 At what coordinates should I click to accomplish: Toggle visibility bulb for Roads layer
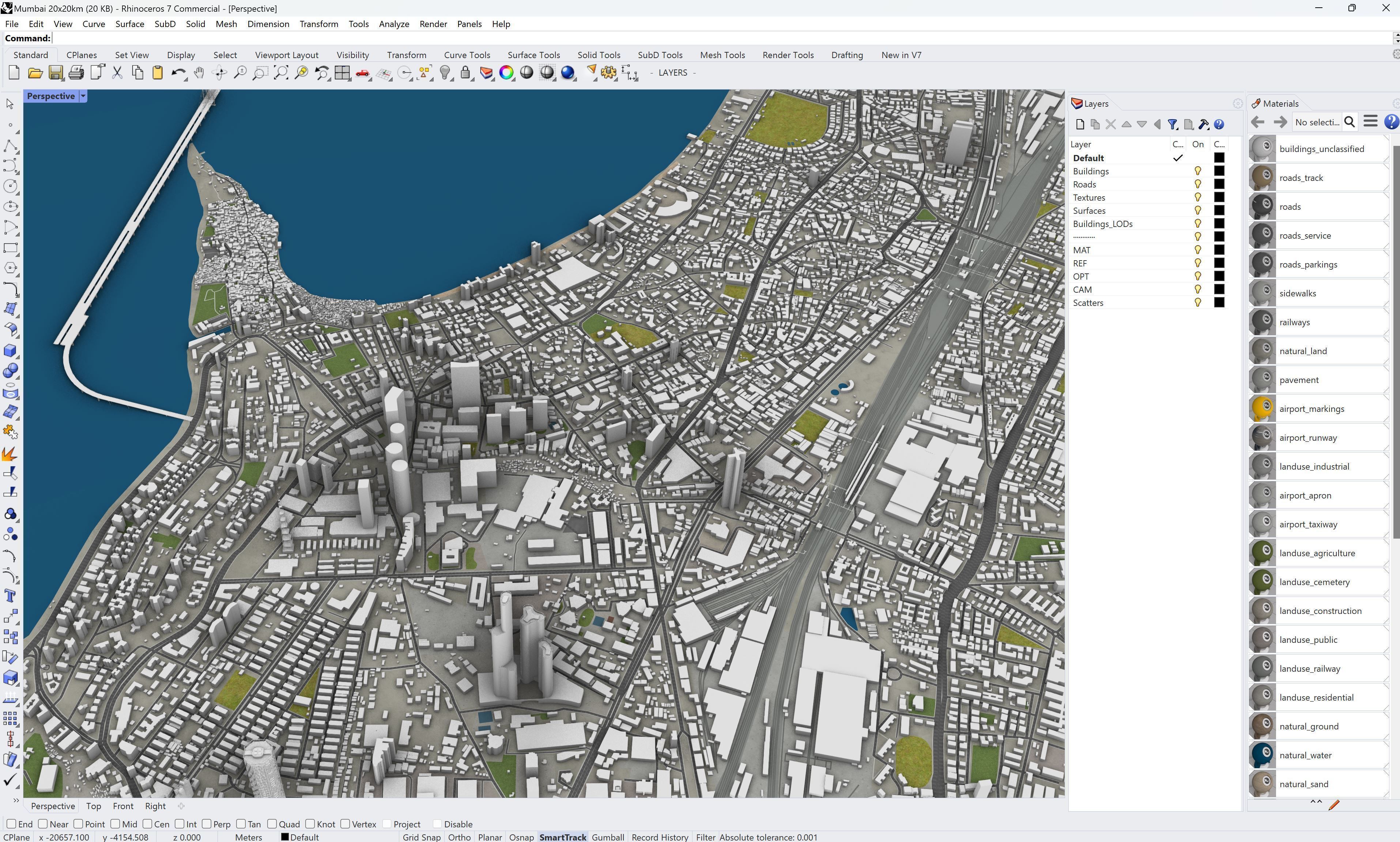pyautogui.click(x=1197, y=184)
